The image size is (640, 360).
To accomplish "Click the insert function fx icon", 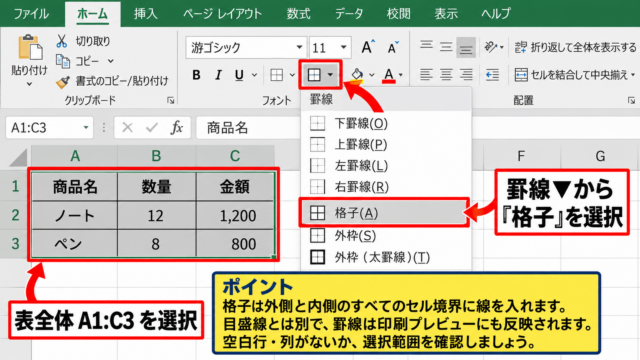I will [177, 128].
